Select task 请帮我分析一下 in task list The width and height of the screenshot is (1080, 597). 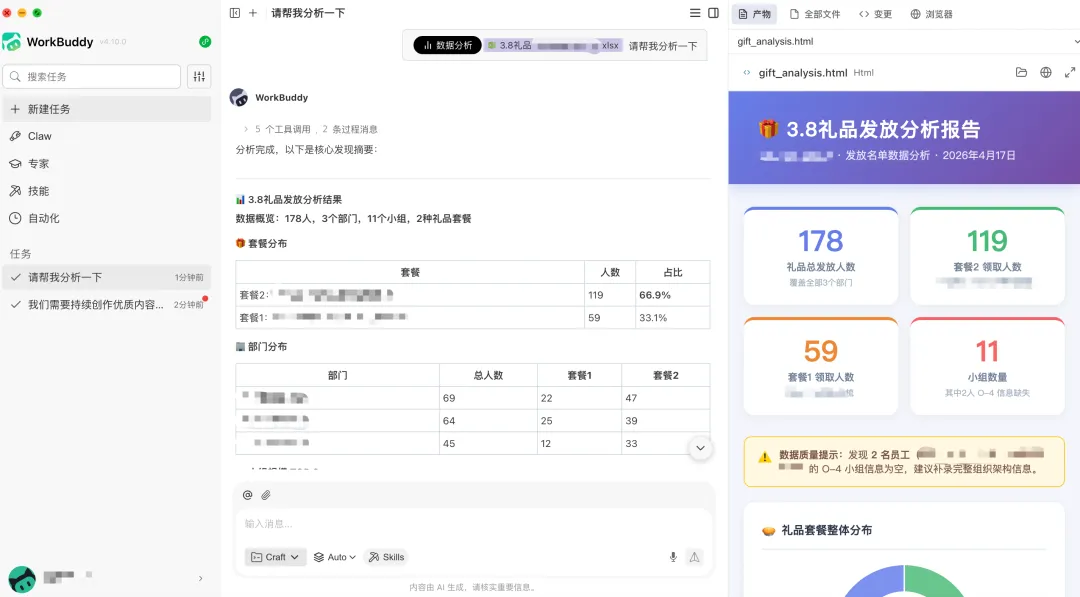(x=107, y=277)
